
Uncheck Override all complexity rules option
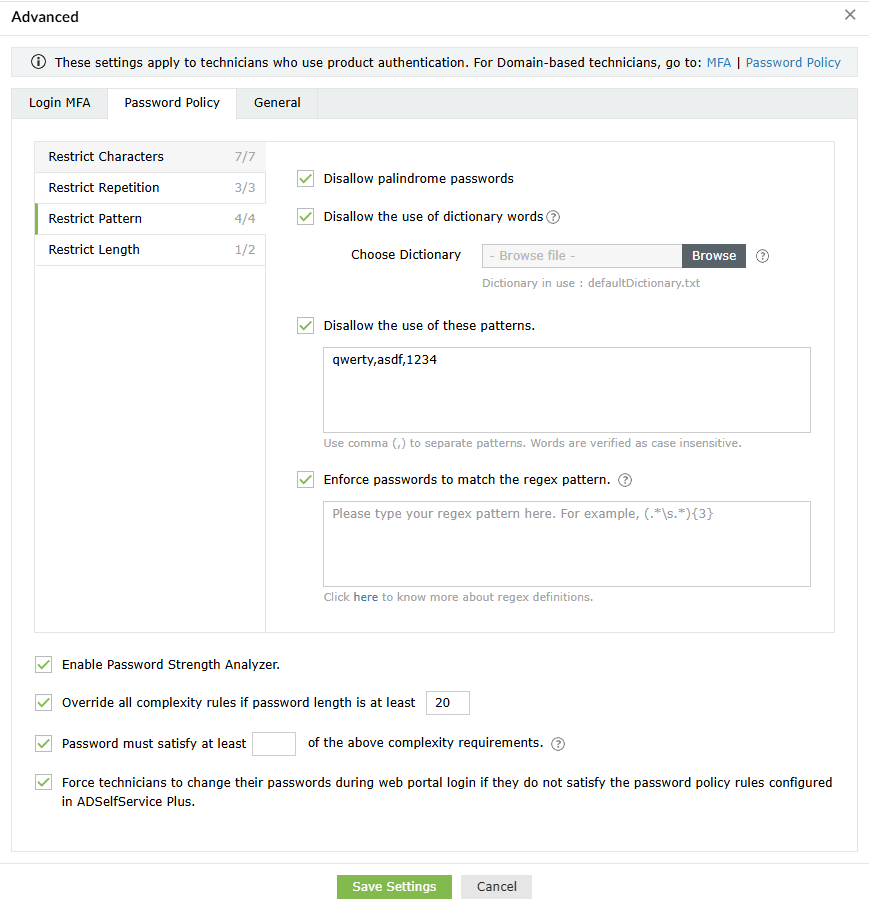43,702
